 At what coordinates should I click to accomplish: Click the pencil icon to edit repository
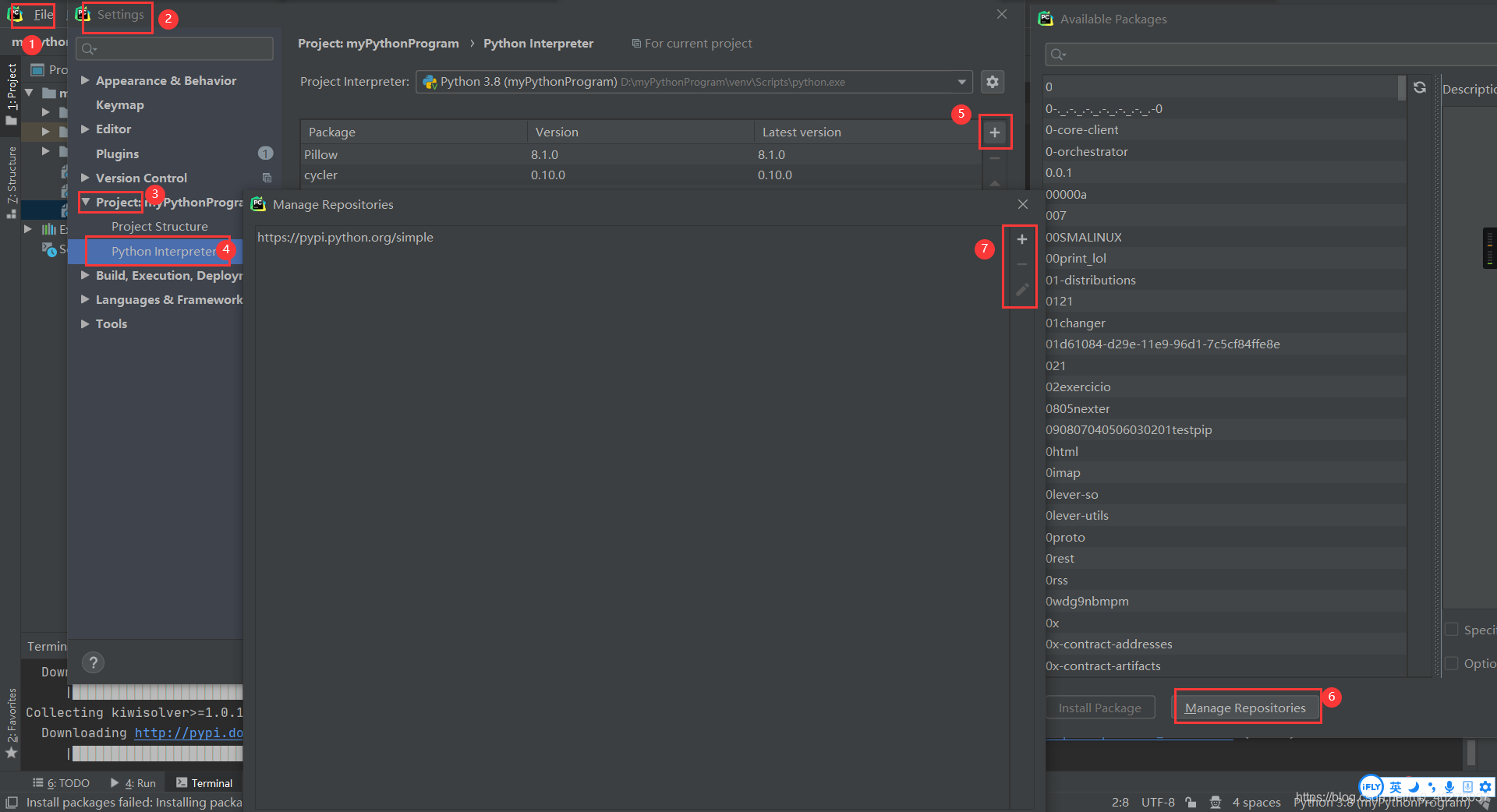1021,290
